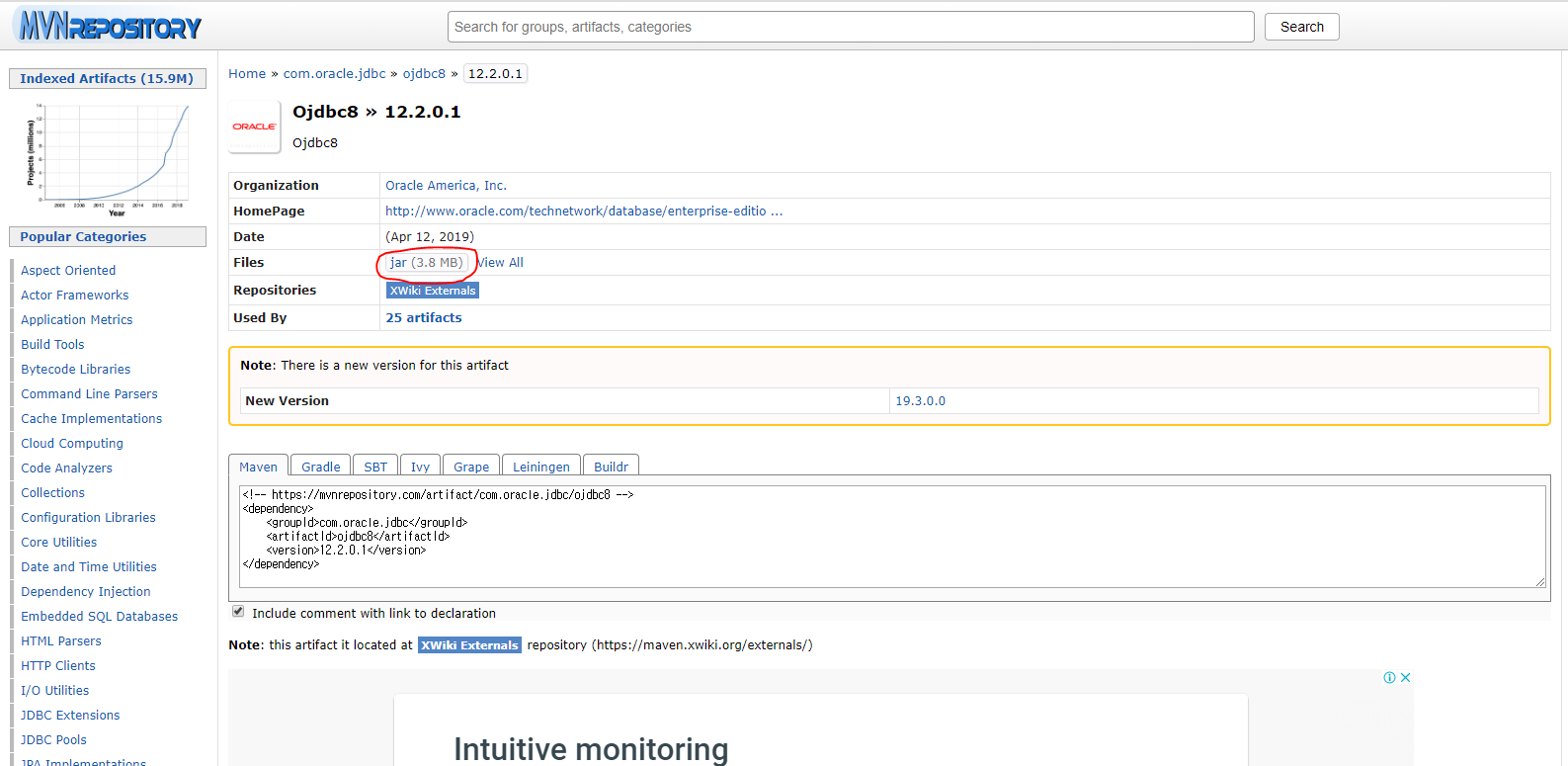Toggle include comment with link checkbox

[238, 612]
